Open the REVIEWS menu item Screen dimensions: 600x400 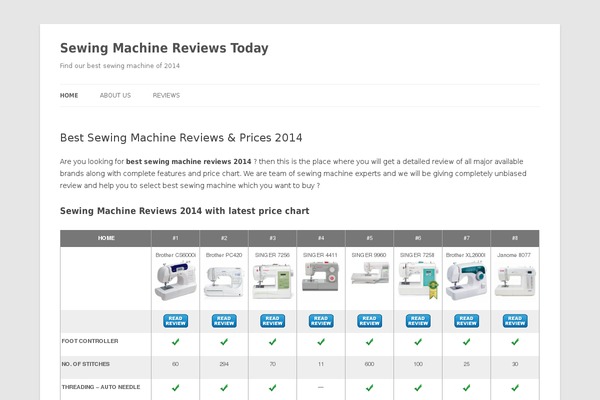pos(166,95)
